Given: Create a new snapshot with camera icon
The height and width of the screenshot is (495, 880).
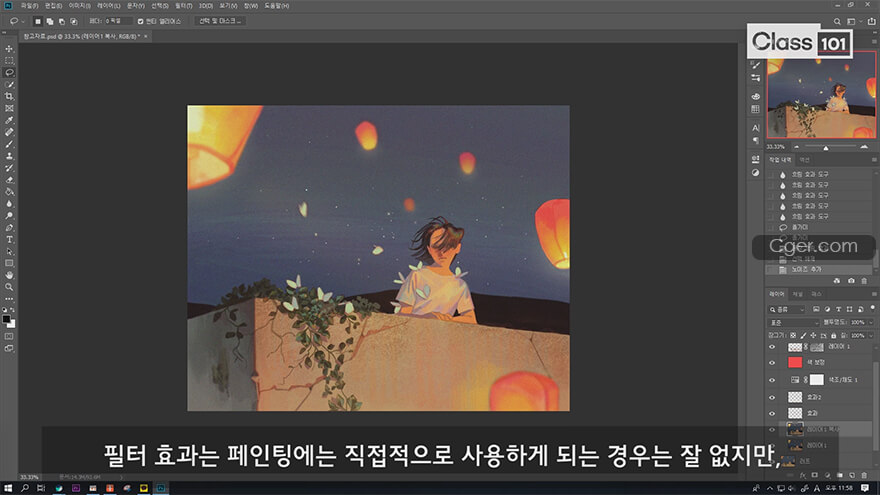Looking at the screenshot, I should point(851,281).
